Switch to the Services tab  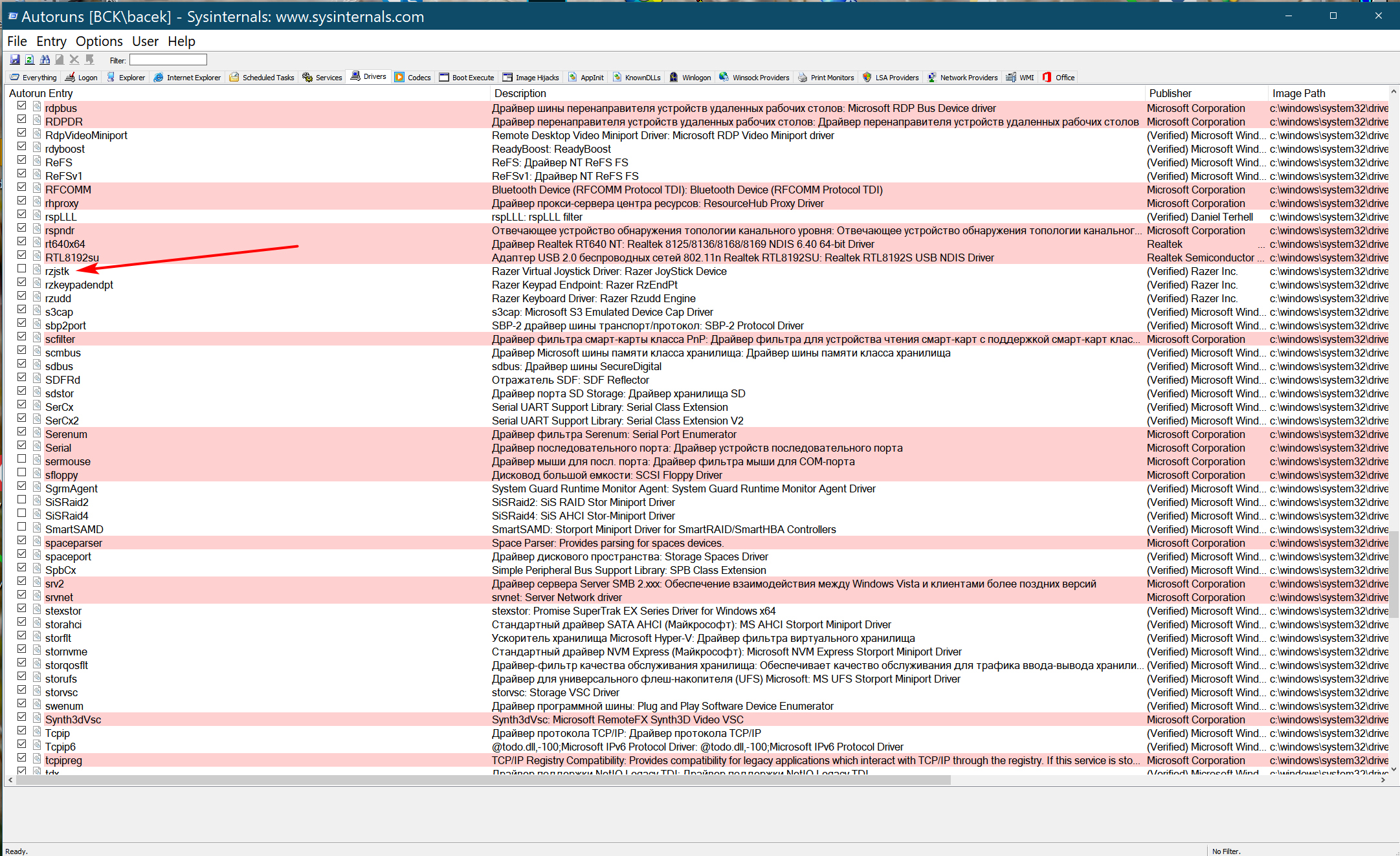tap(322, 77)
